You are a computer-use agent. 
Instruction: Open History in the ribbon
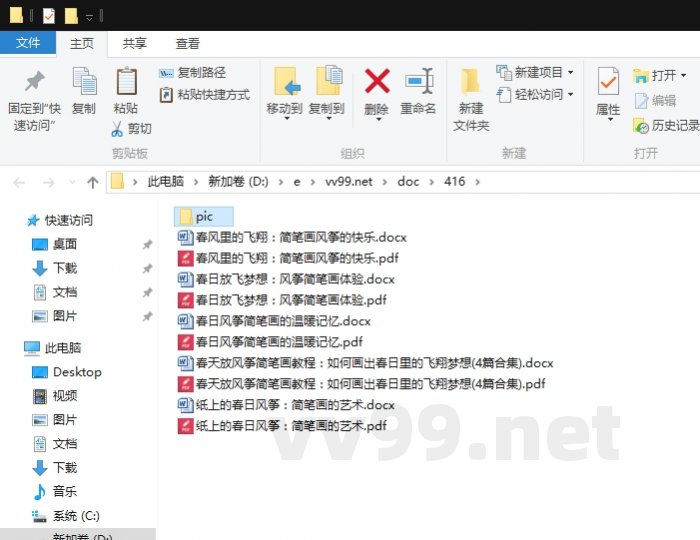tap(666, 126)
